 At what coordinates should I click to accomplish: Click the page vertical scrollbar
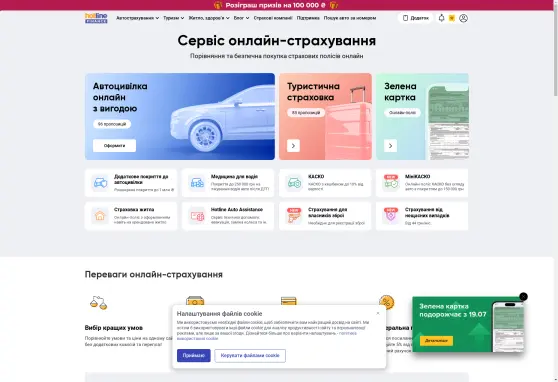pos(556,53)
